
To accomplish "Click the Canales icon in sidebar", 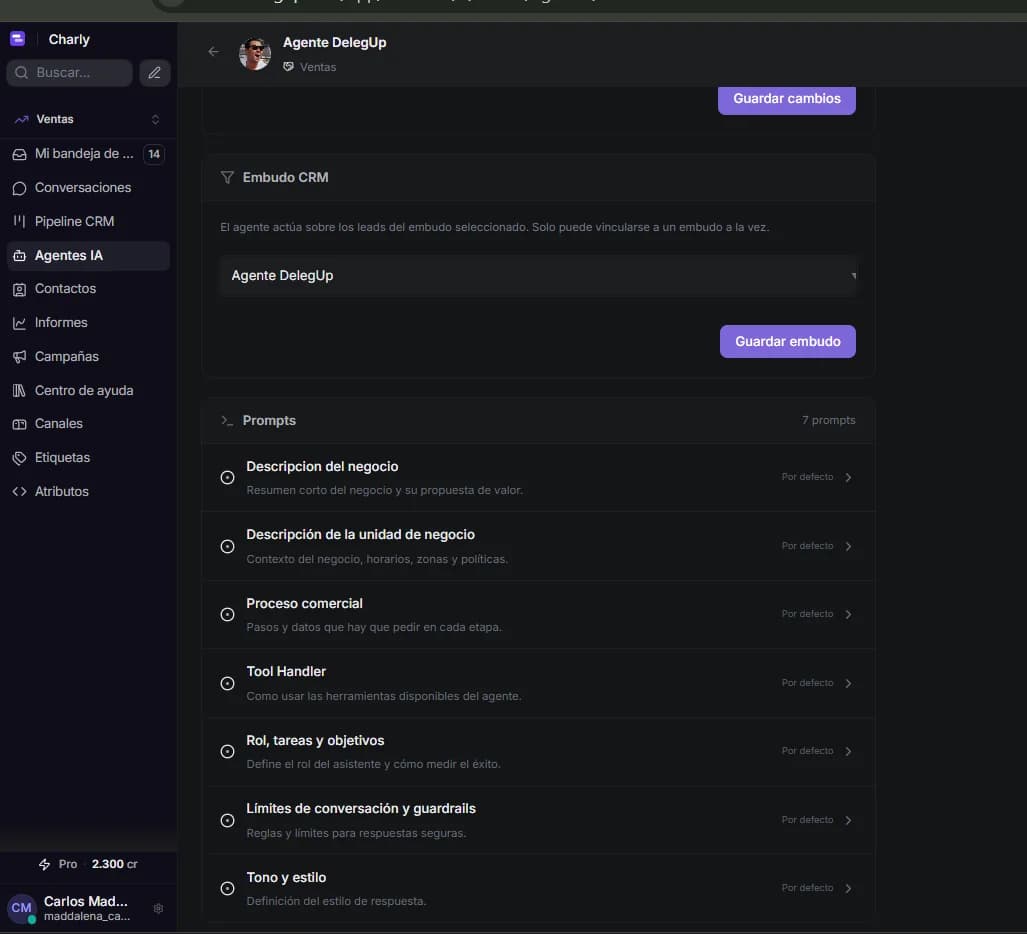I will click(x=20, y=424).
